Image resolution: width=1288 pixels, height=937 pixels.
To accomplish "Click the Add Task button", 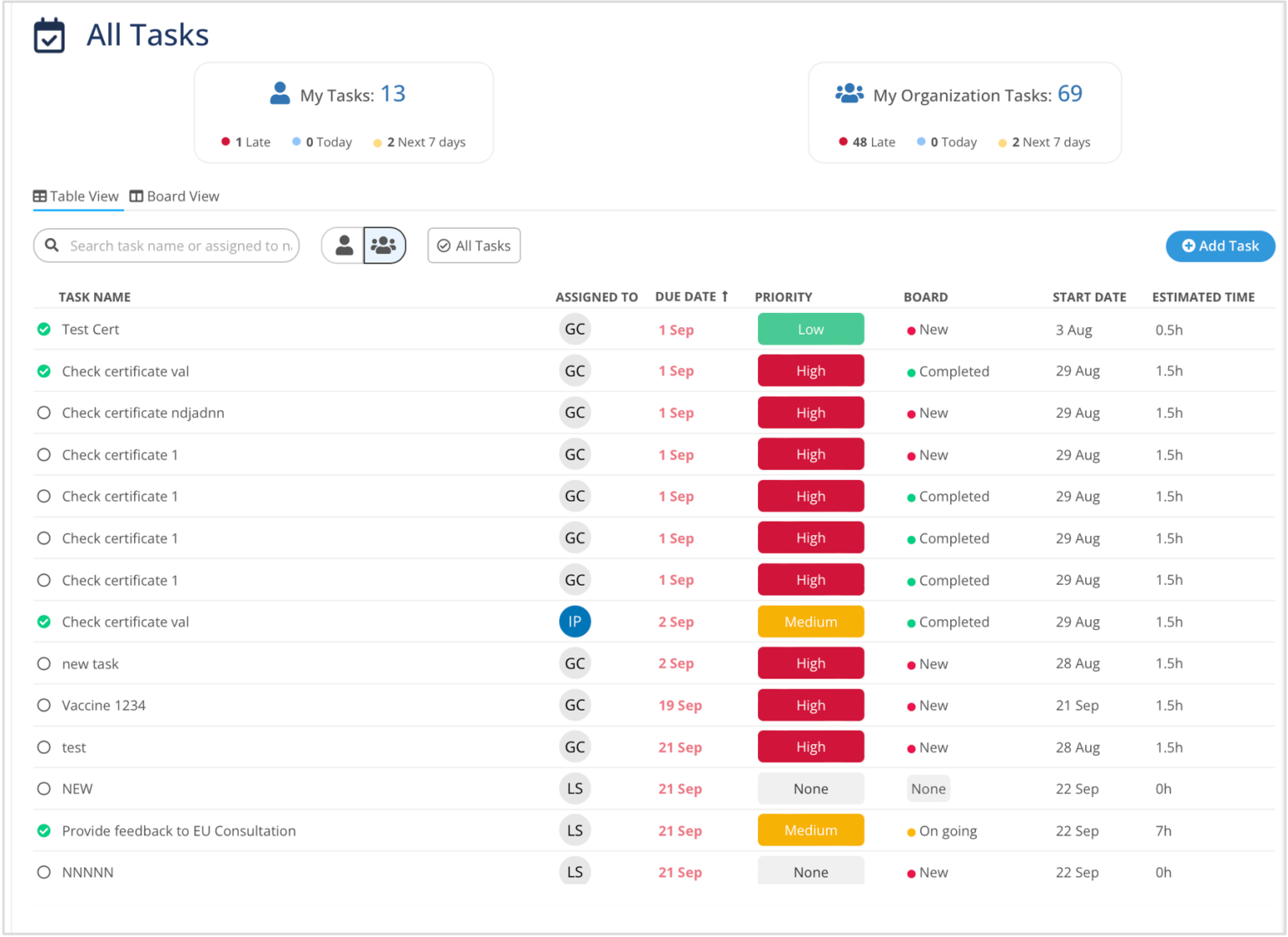I will tap(1220, 246).
